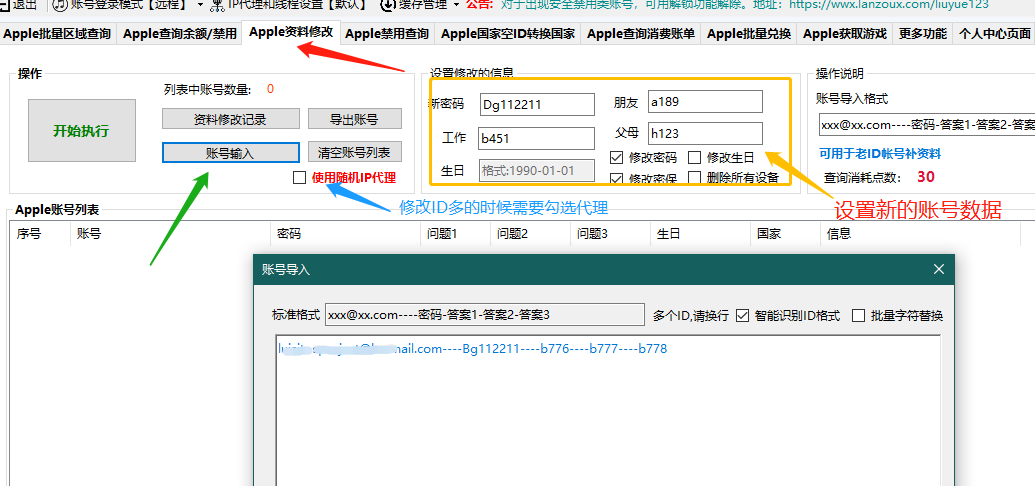This screenshot has width=1035, height=486.
Task: Enable 使用随机IP代理 checkbox
Action: [300, 177]
